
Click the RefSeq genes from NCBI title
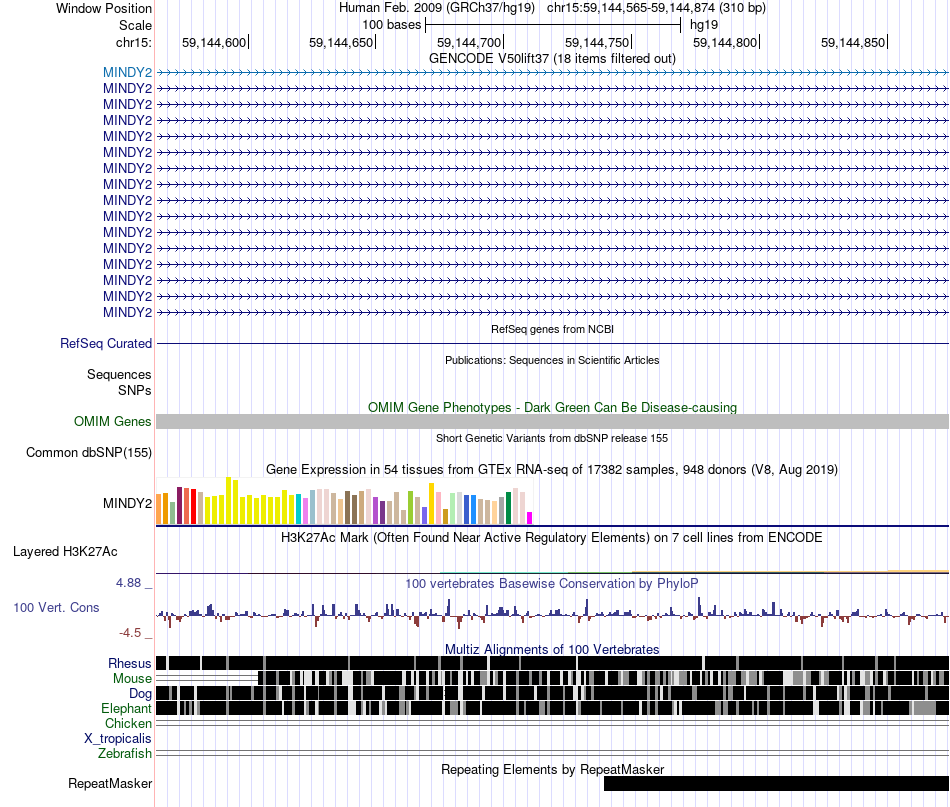pos(552,329)
